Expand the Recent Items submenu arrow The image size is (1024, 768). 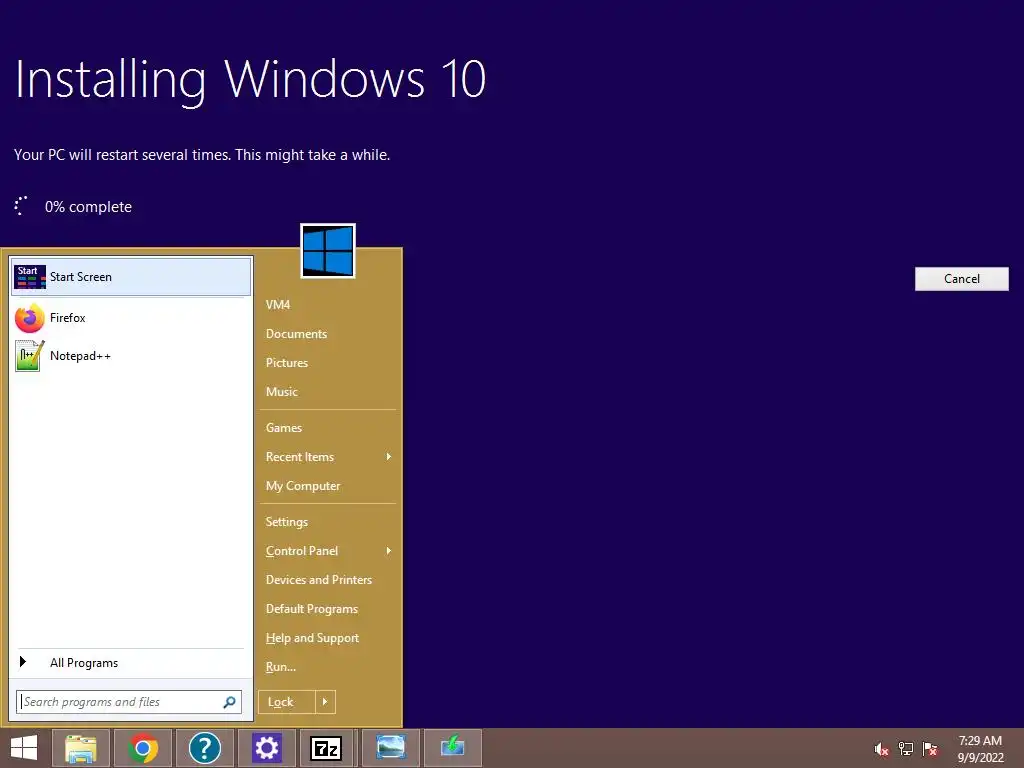click(x=389, y=456)
